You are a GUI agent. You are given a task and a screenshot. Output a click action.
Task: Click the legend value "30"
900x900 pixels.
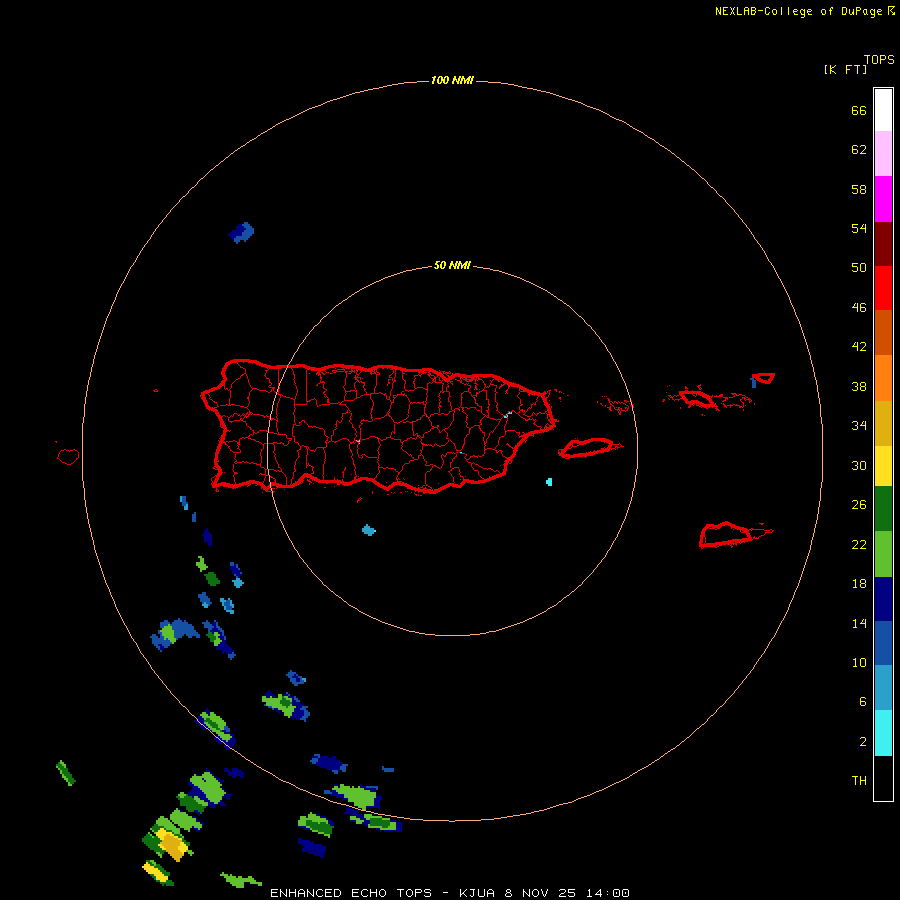(x=859, y=465)
